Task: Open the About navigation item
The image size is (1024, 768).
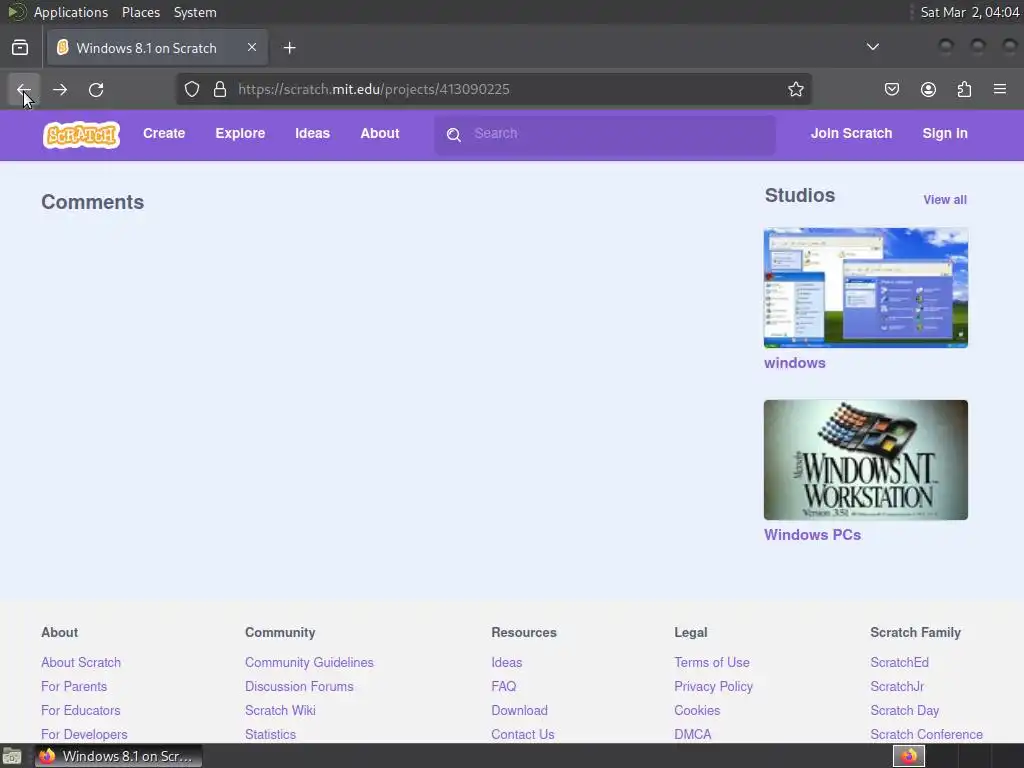Action: coord(379,133)
